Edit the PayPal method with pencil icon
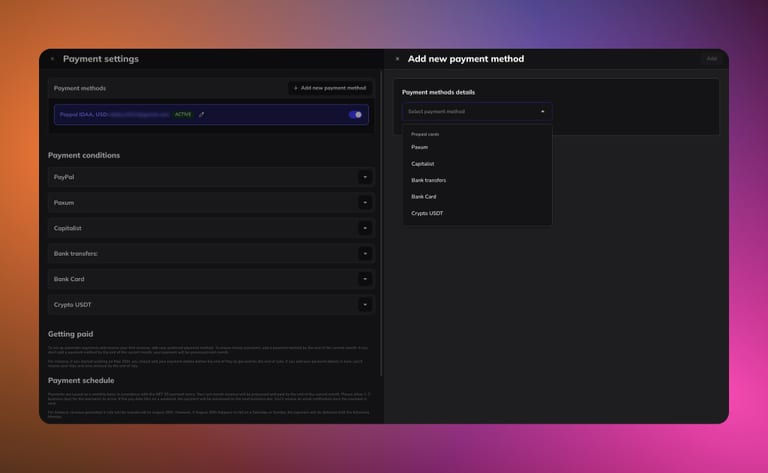The image size is (768, 473). (x=201, y=115)
